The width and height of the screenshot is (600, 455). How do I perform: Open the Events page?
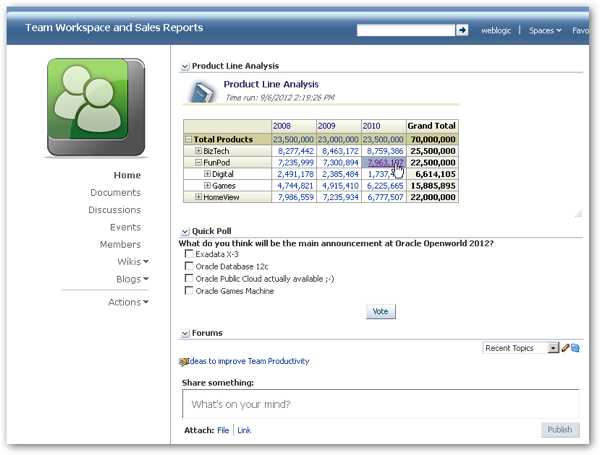(126, 227)
